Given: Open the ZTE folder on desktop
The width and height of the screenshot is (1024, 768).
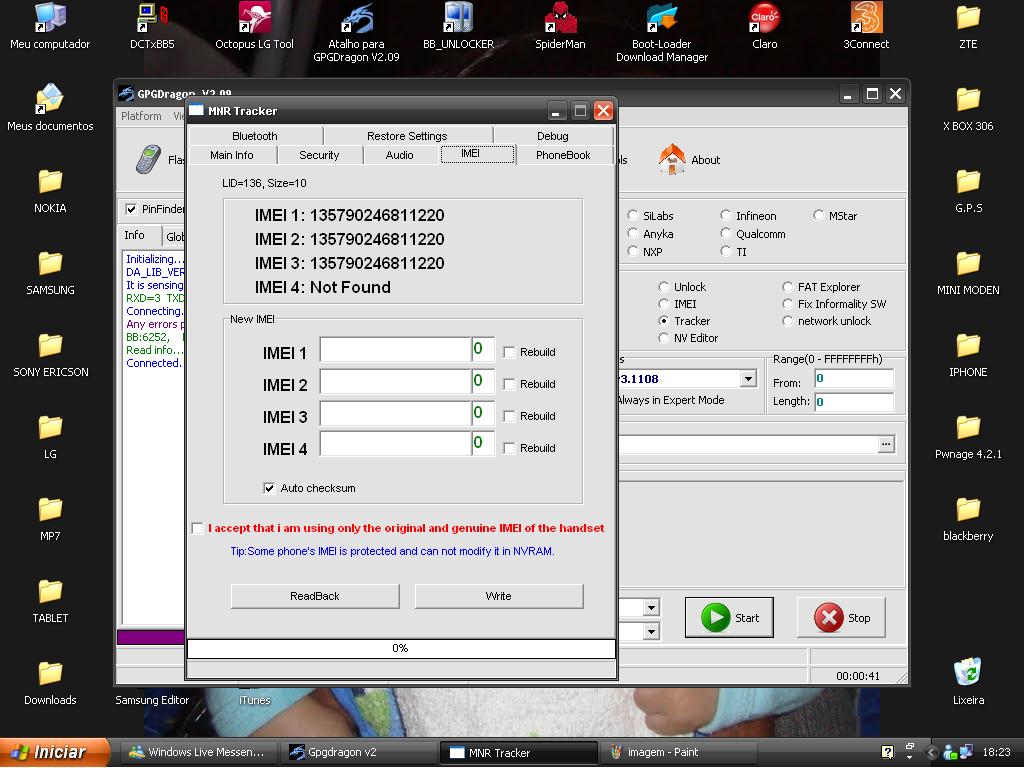Looking at the screenshot, I should point(968,26).
